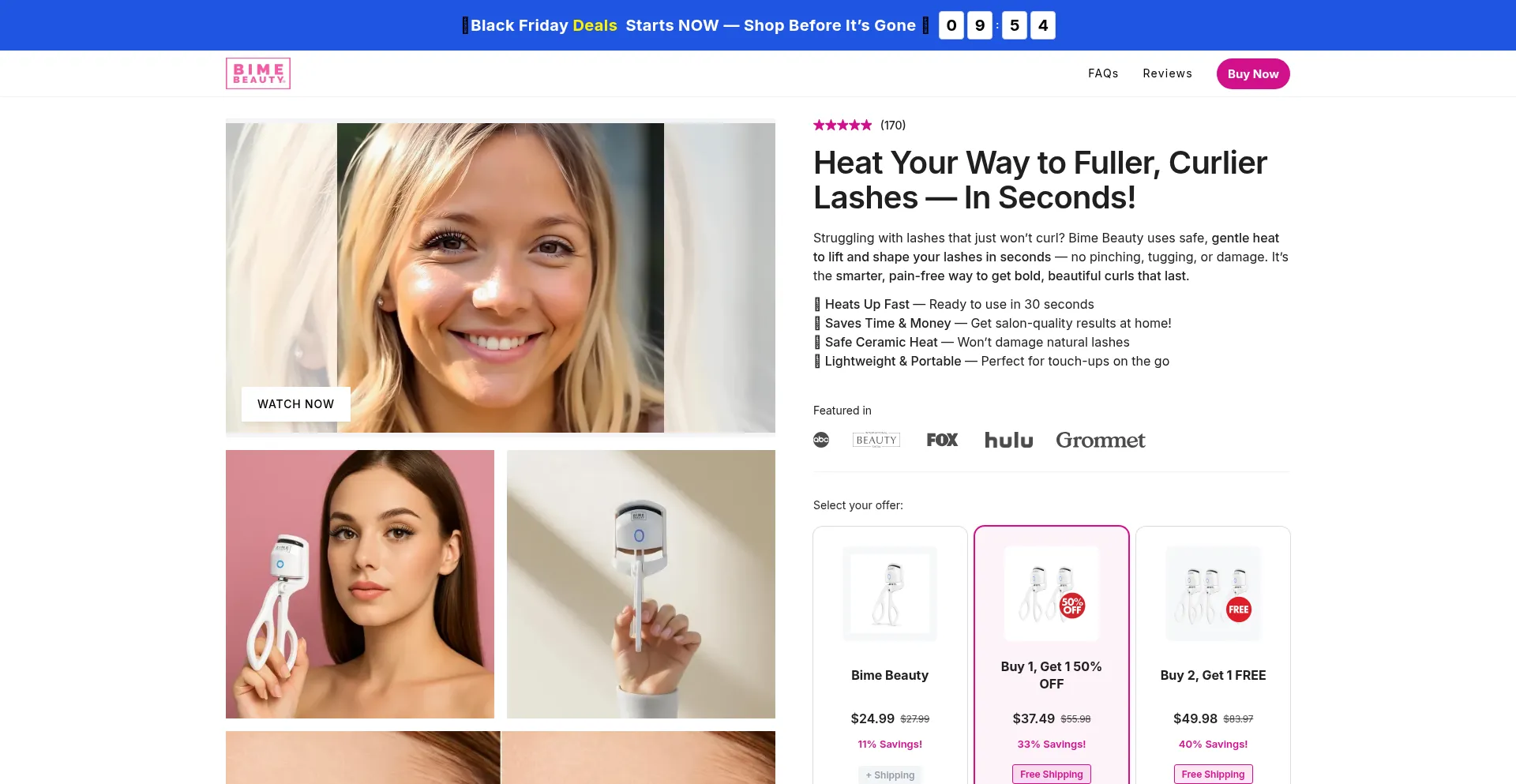Image resolution: width=1516 pixels, height=784 pixels.
Task: Open the (170) reviews count link
Action: [893, 125]
